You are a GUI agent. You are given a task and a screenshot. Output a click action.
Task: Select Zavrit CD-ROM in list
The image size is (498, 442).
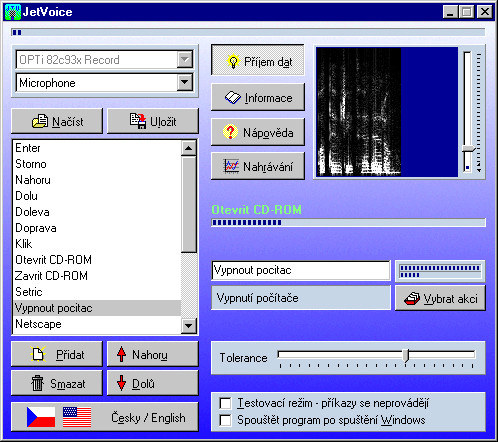point(97,276)
